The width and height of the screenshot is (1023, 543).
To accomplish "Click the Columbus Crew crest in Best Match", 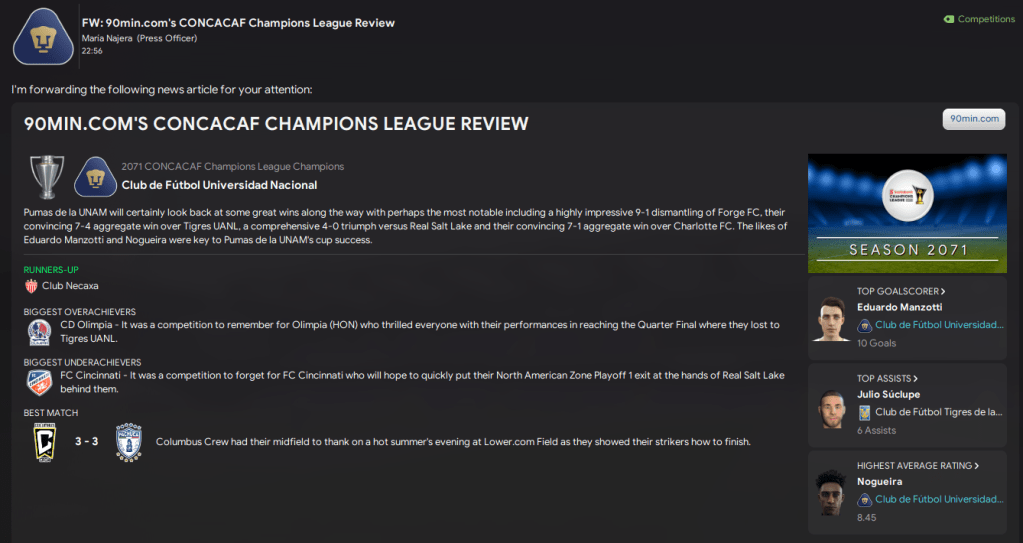I will coord(42,441).
